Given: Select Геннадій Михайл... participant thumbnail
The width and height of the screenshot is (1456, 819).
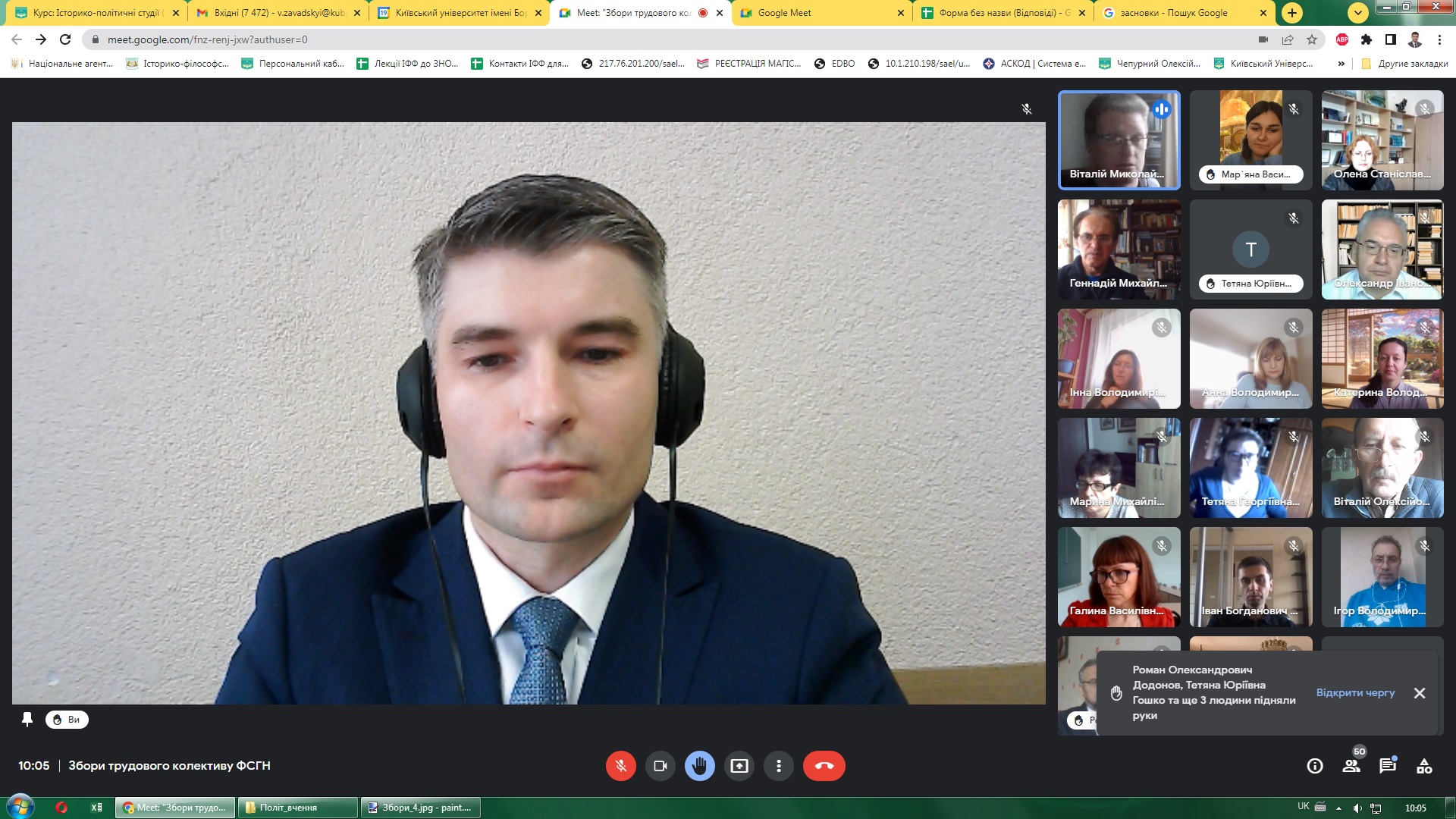Looking at the screenshot, I should point(1119,249).
